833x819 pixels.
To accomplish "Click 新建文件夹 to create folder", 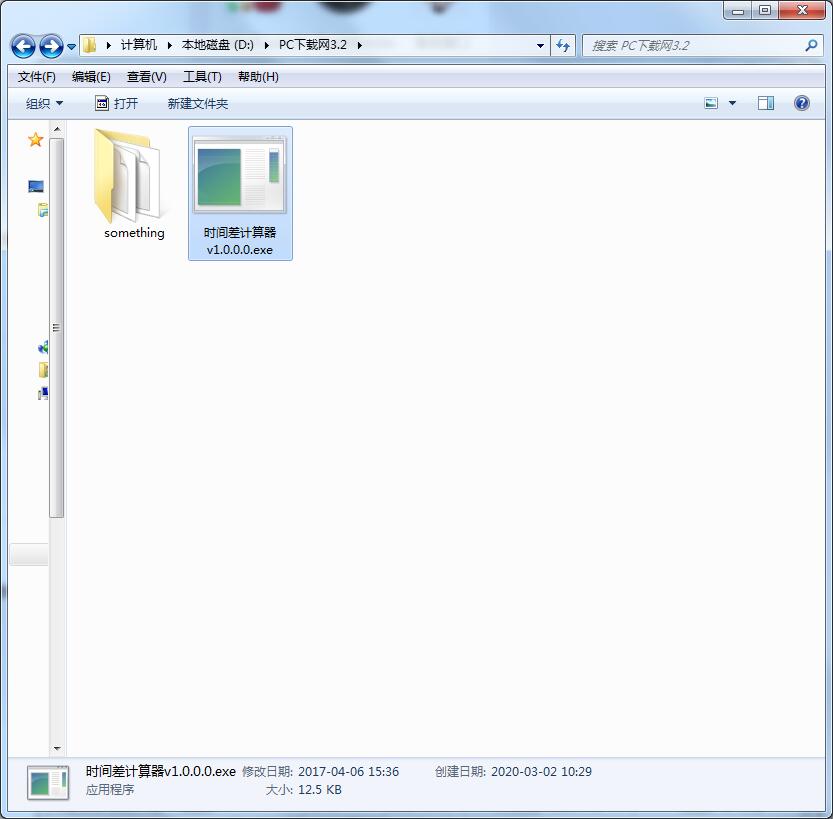I will click(197, 103).
